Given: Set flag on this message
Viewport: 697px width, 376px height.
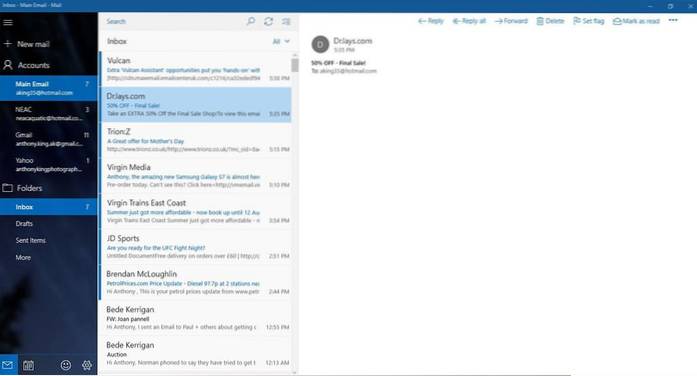Looking at the screenshot, I should (x=589, y=21).
